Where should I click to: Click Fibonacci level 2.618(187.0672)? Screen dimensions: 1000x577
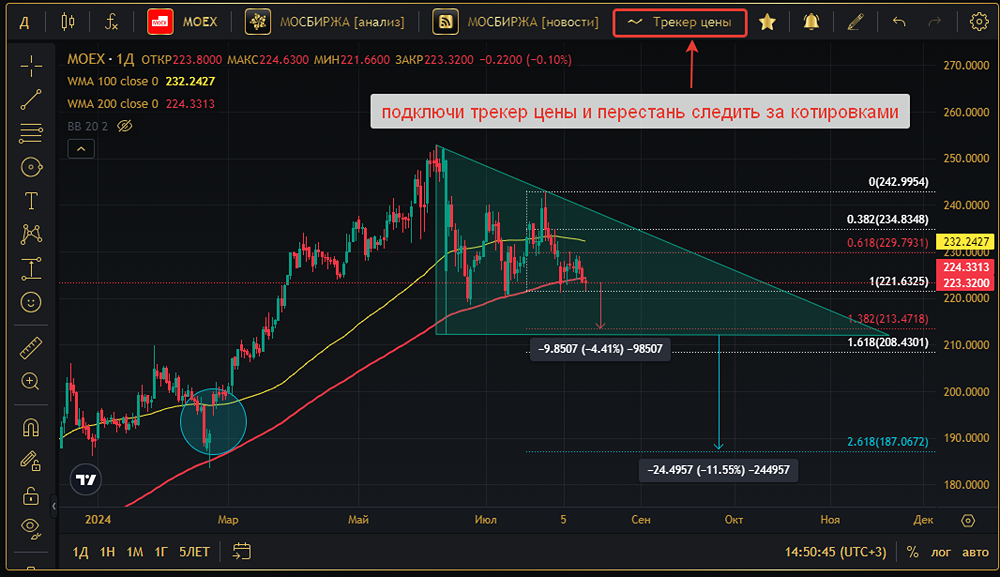point(888,442)
